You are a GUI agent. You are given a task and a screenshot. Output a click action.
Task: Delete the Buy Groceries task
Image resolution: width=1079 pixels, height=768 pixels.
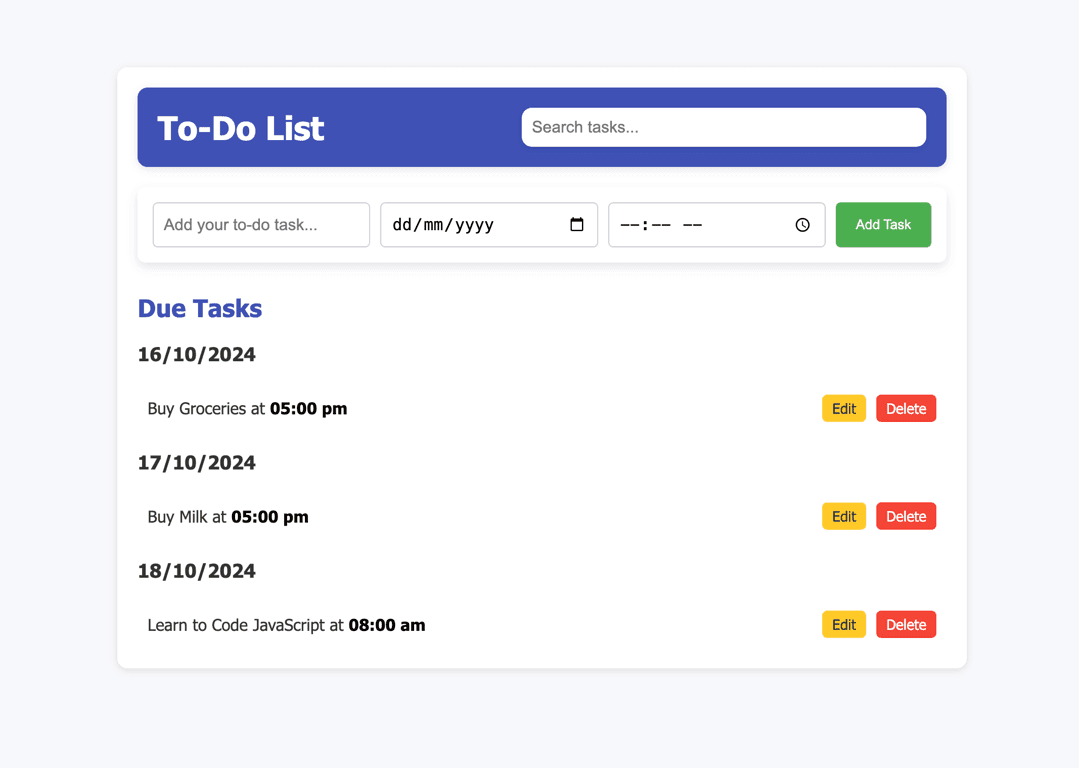pyautogui.click(x=906, y=408)
